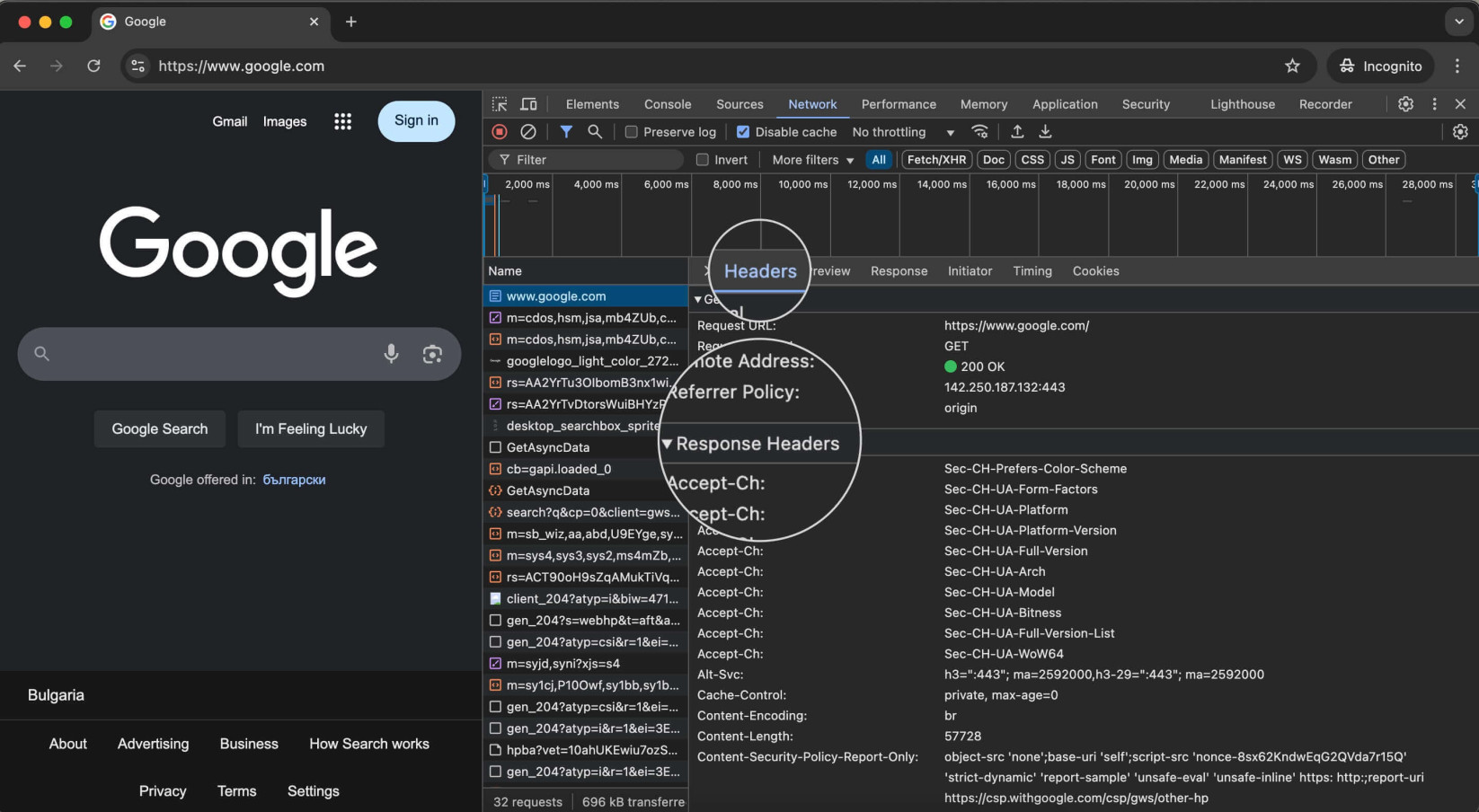1479x812 pixels.
Task: Switch to the Console panel
Action: (x=668, y=104)
